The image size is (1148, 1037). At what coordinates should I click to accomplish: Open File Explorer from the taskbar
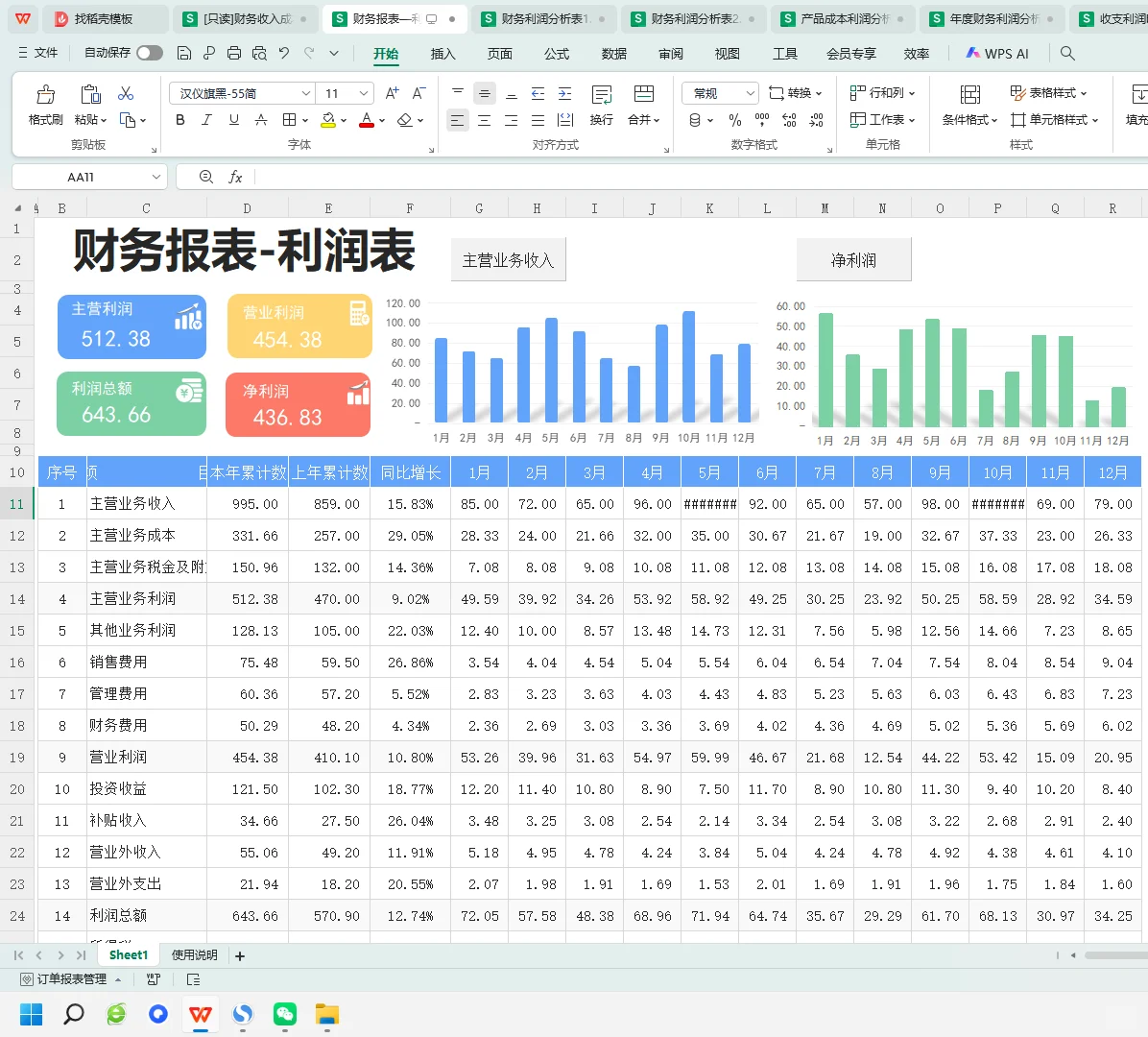click(x=326, y=1014)
